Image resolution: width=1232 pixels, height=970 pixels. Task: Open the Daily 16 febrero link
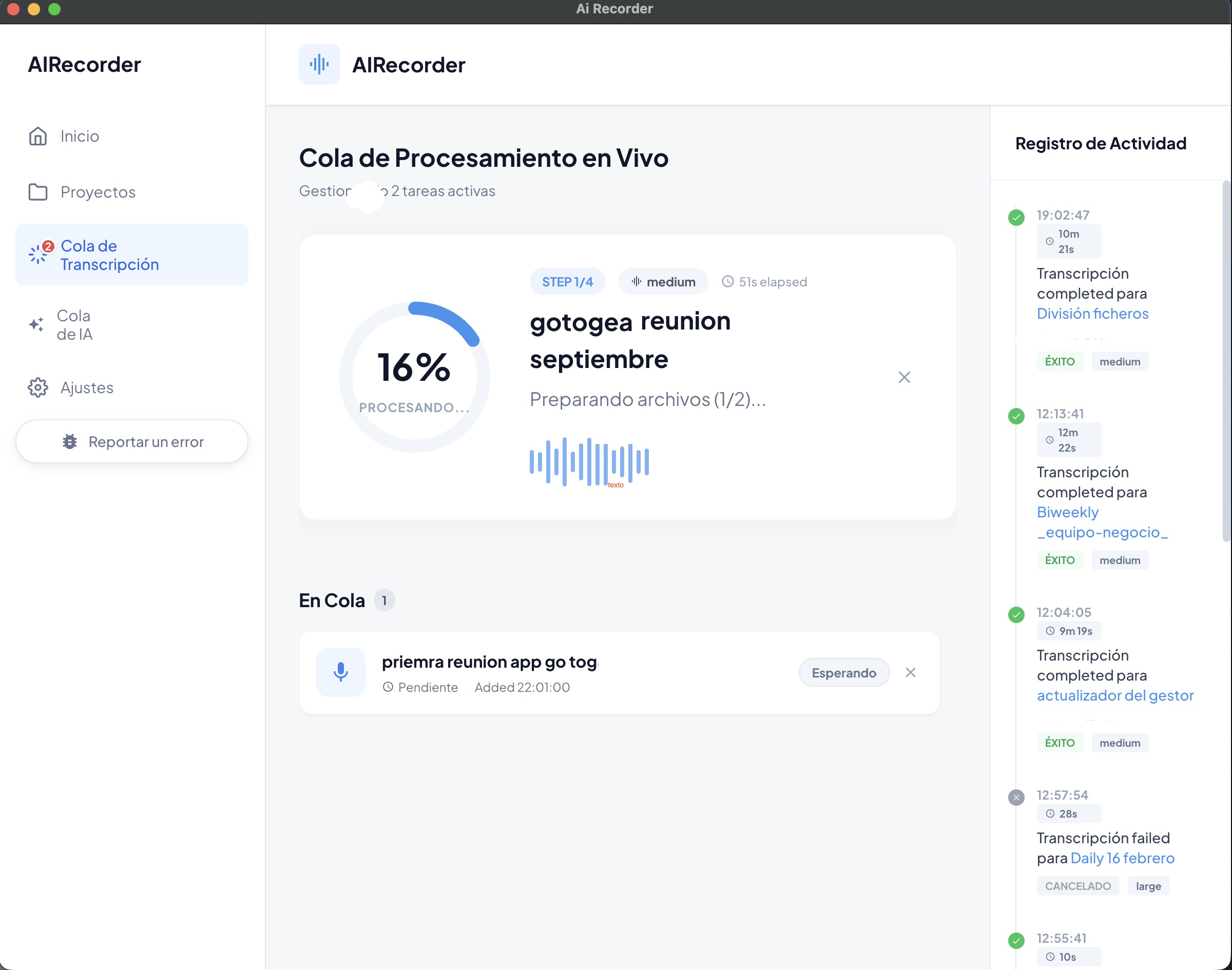point(1122,858)
